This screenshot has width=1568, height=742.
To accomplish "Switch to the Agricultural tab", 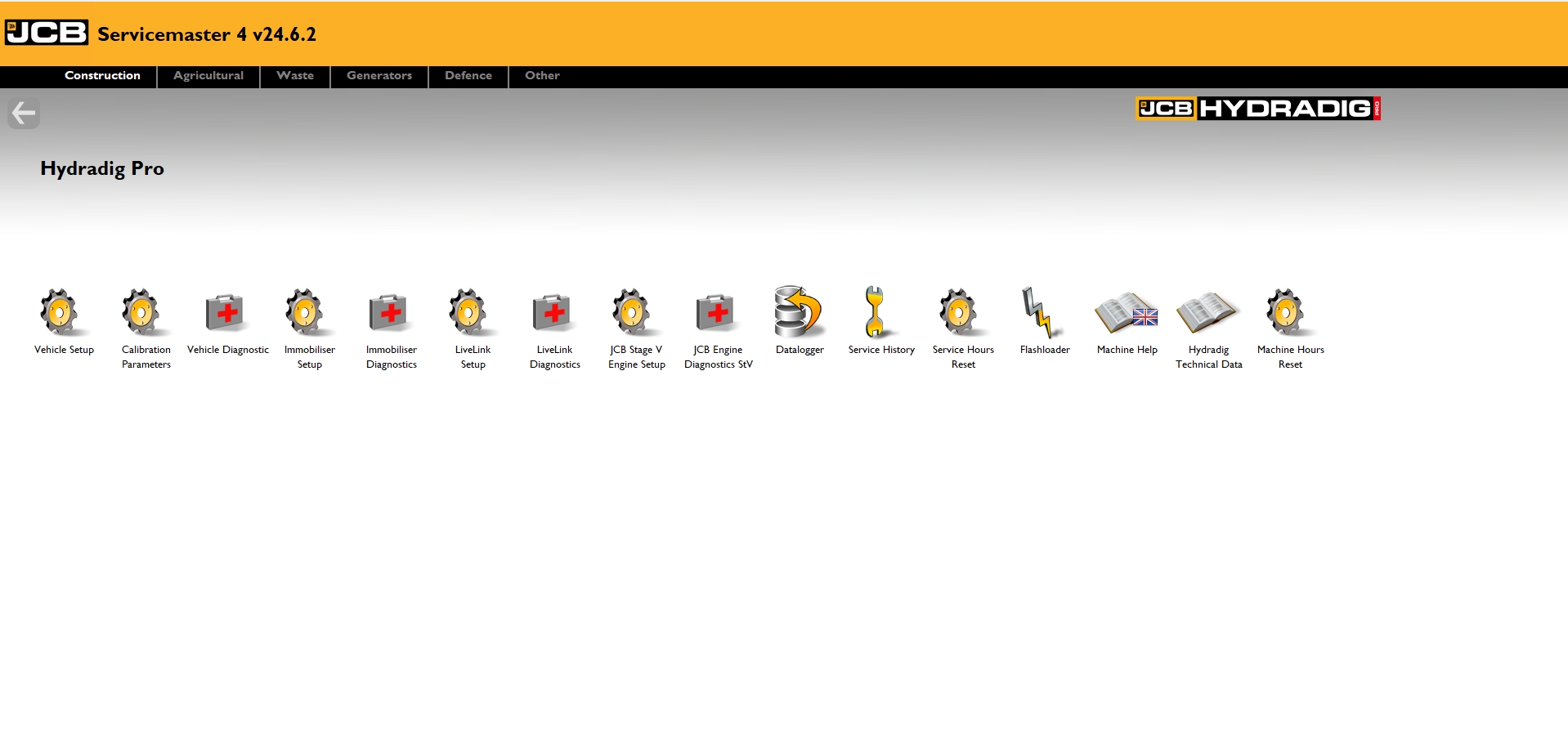I will (208, 76).
